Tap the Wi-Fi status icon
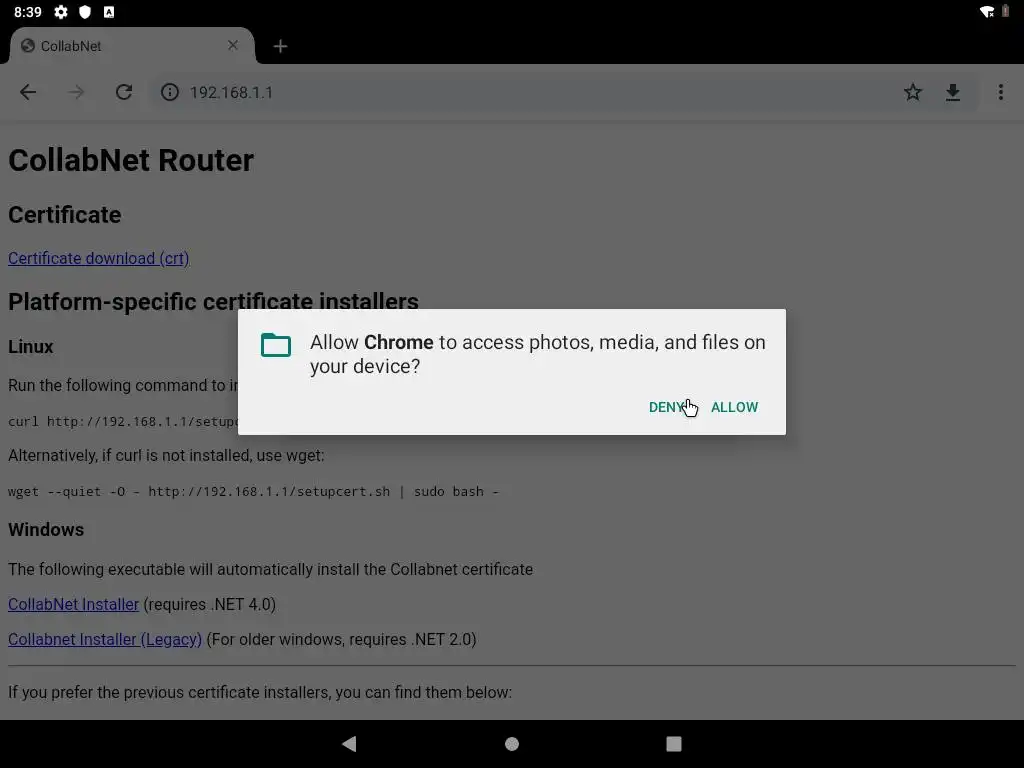Image resolution: width=1024 pixels, height=768 pixels. point(987,12)
